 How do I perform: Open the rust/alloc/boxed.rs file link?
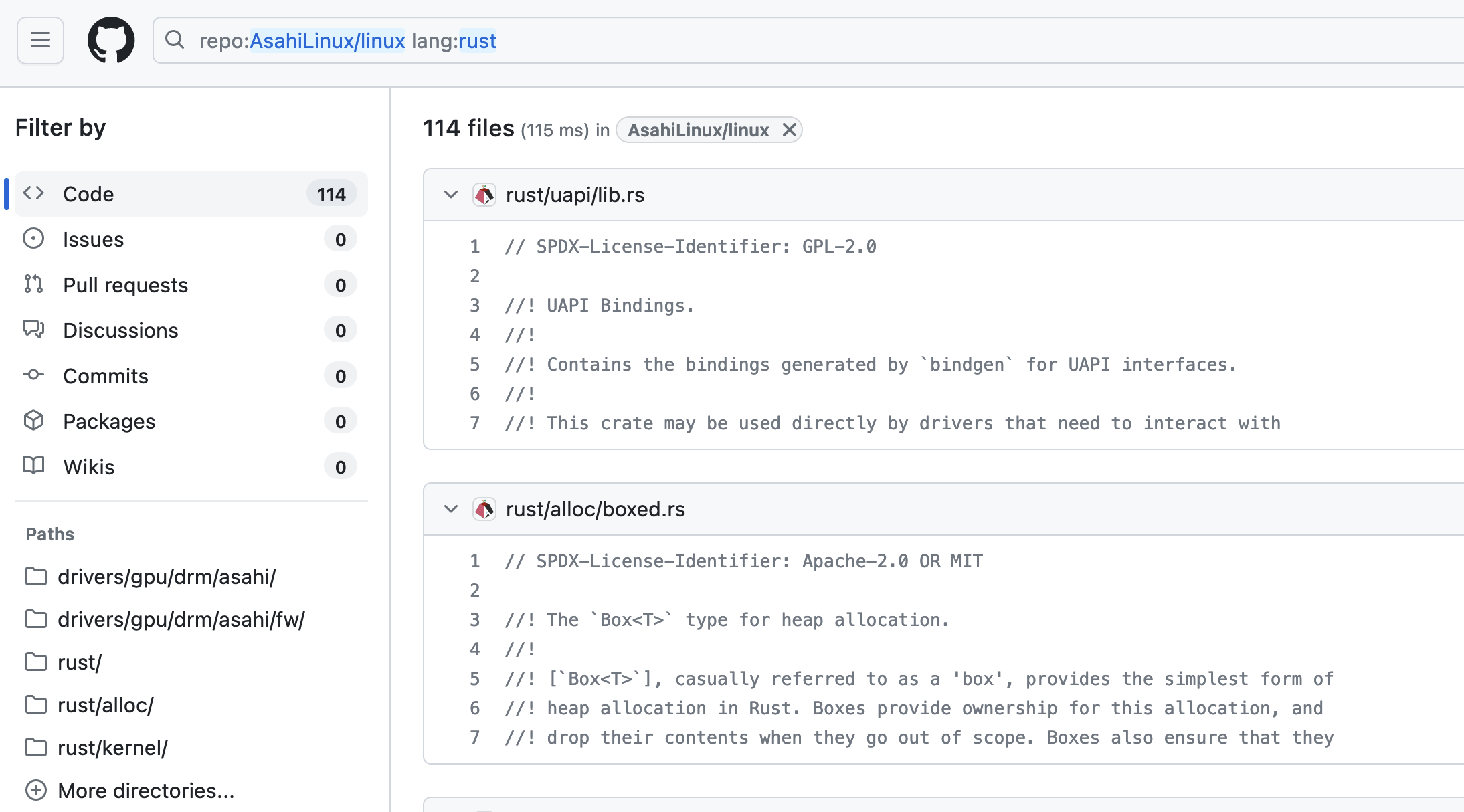(595, 509)
